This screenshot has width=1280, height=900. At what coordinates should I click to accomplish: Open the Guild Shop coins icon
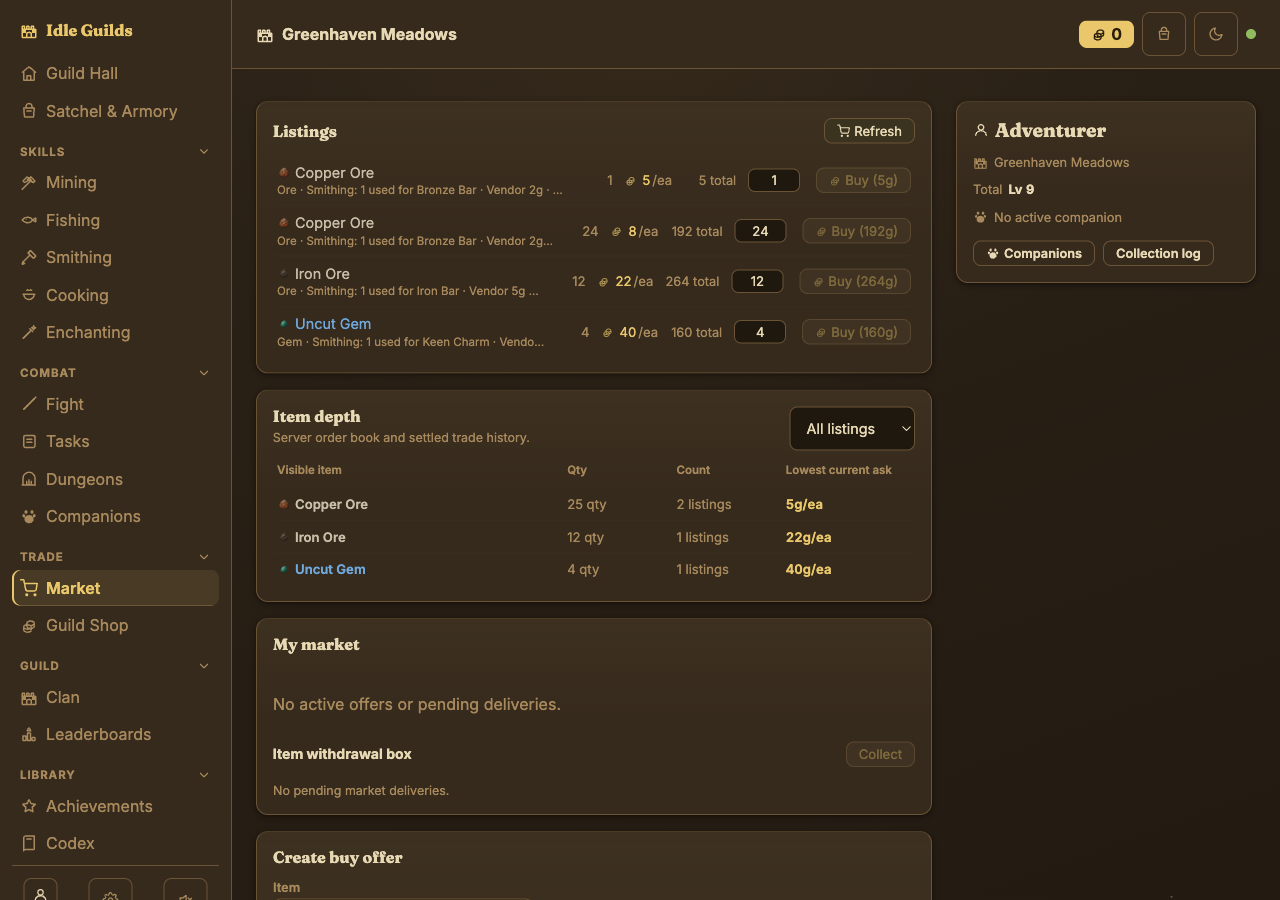[29, 625]
